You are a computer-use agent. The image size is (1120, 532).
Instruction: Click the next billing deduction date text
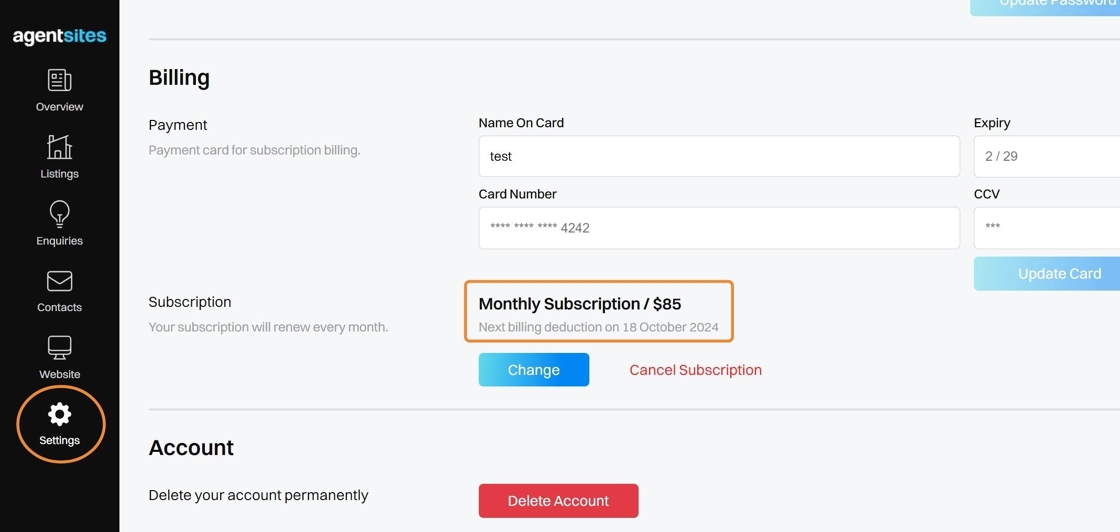tap(598, 327)
